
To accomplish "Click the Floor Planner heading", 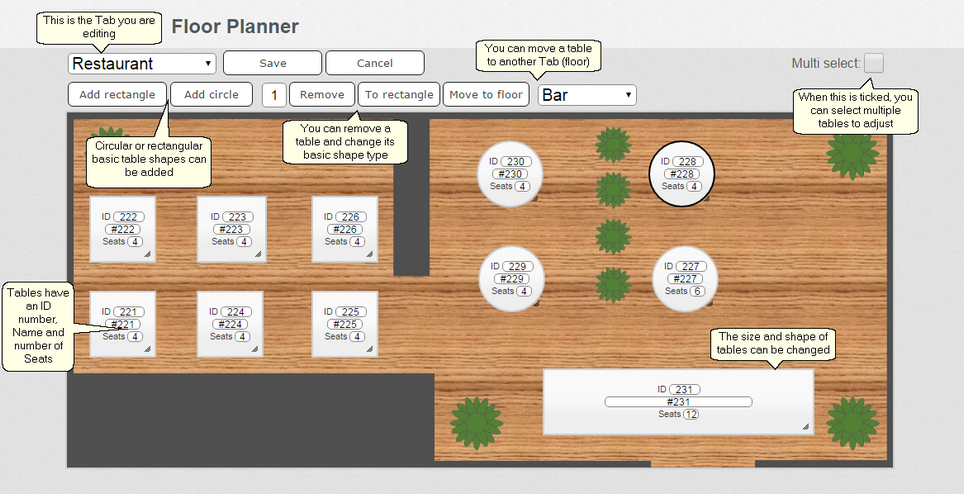I will coord(235,26).
